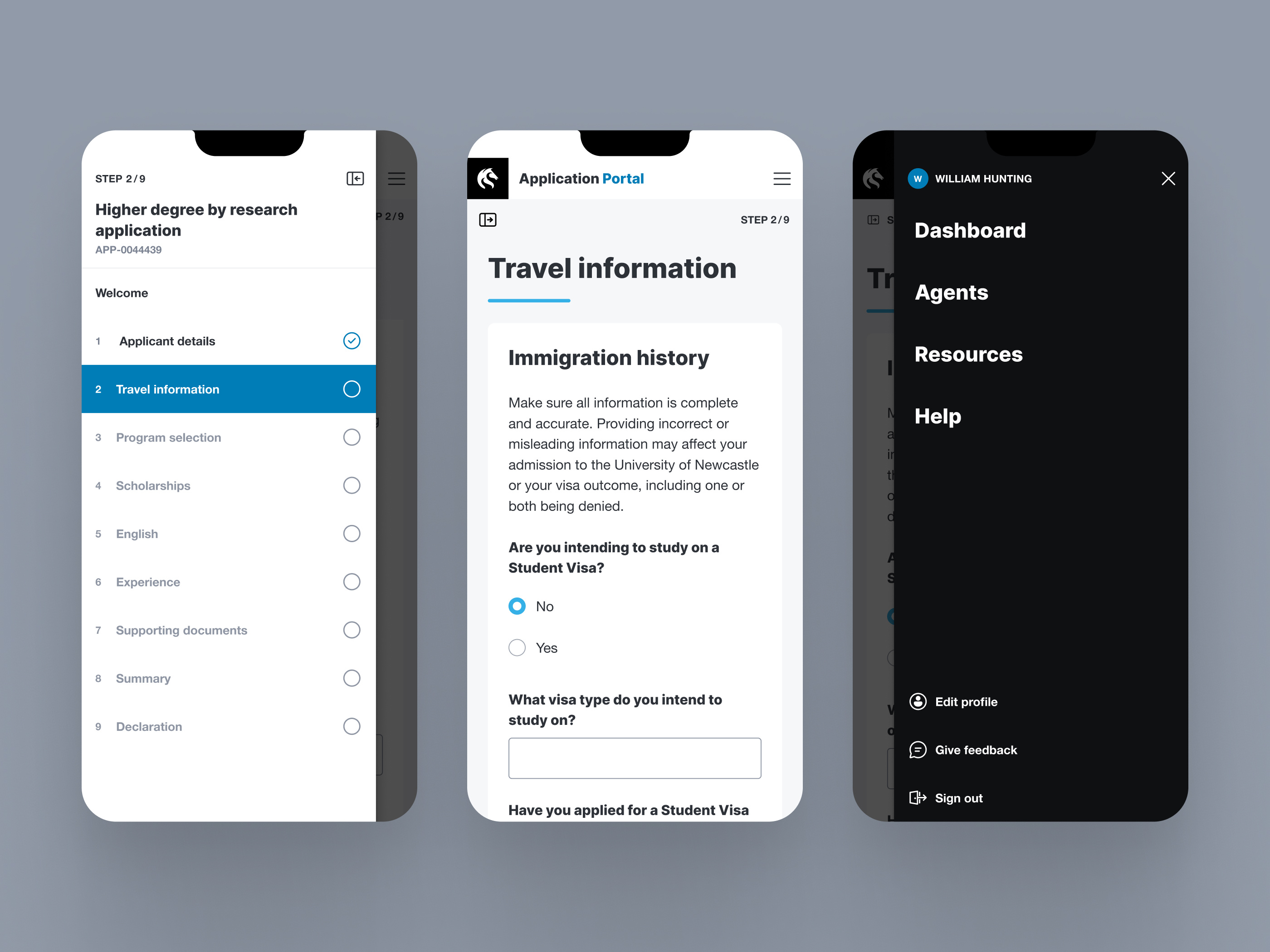Click the Edit profile icon

point(919,701)
